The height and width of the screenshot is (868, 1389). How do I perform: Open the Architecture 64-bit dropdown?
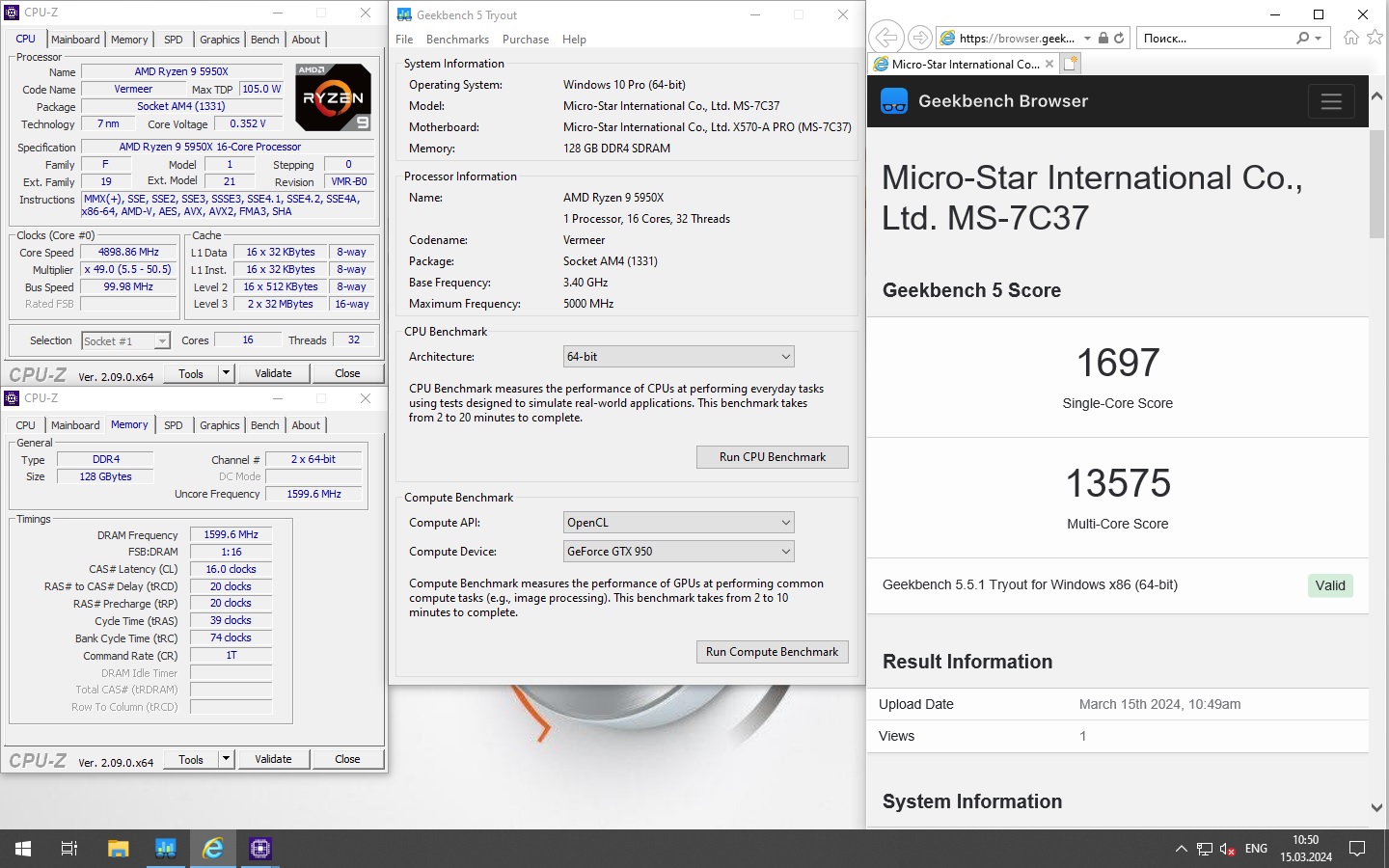(x=678, y=357)
